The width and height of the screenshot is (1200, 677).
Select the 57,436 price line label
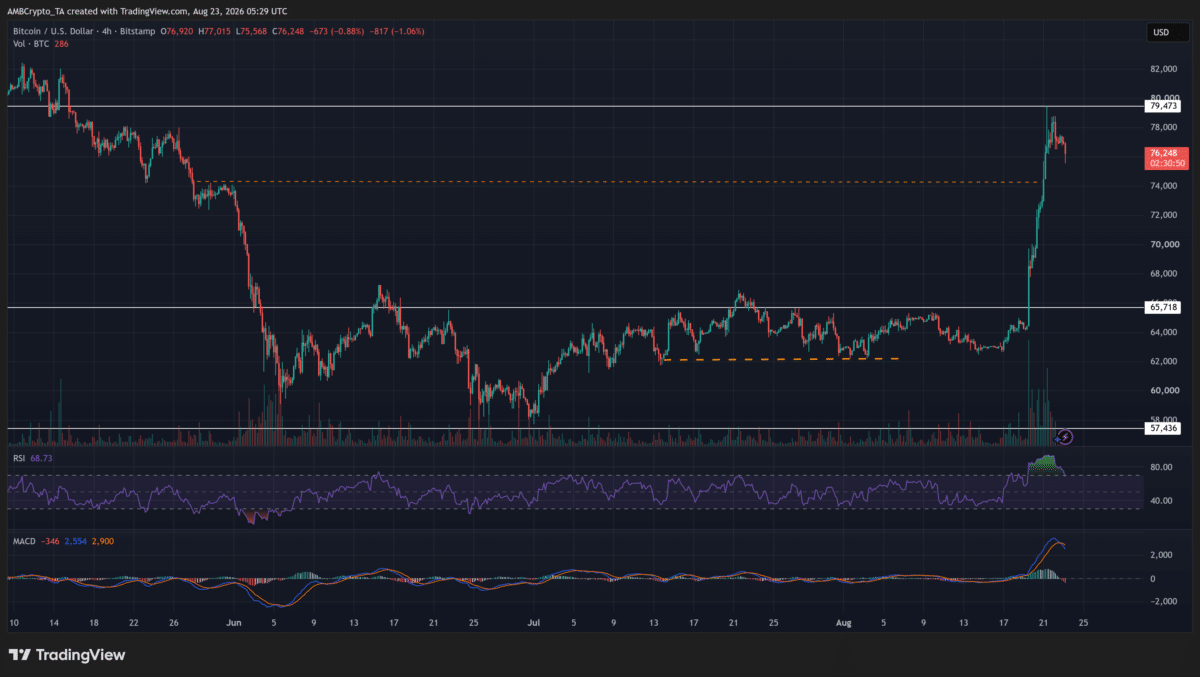(1165, 428)
